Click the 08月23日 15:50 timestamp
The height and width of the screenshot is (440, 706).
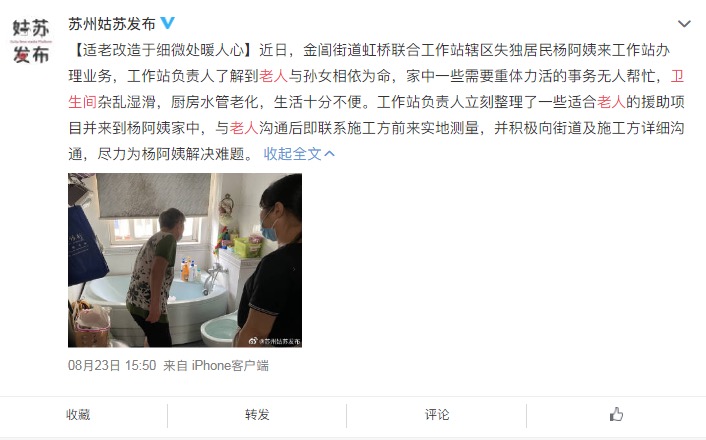[112, 365]
